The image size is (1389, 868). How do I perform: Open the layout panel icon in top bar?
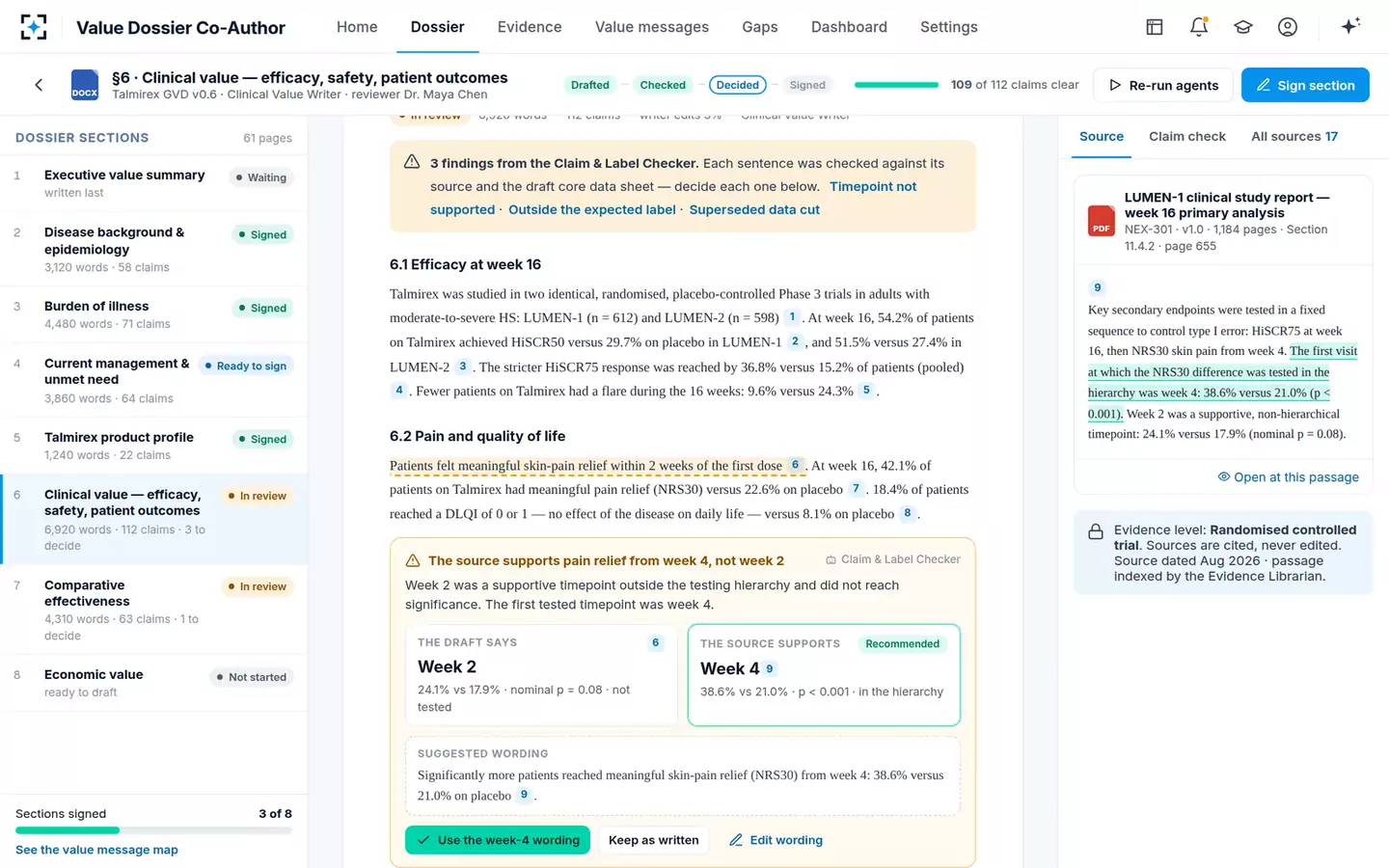pos(1155,27)
